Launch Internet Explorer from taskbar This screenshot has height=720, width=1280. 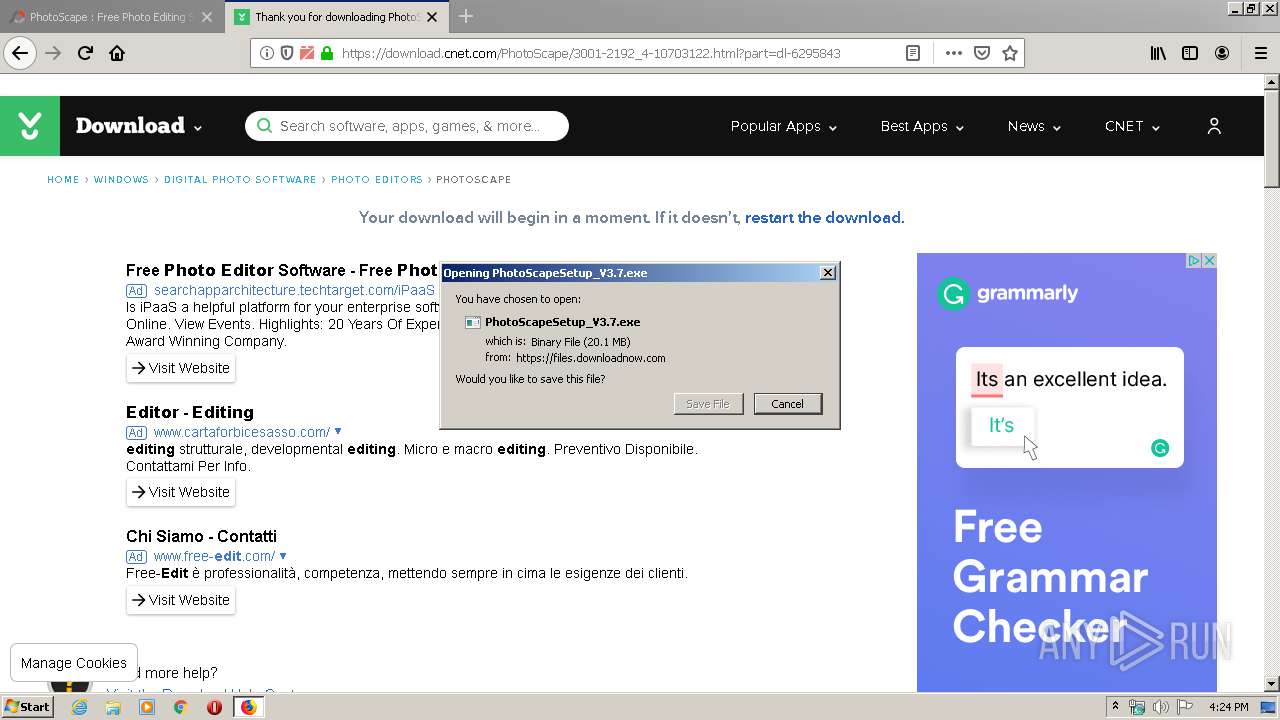tap(80, 707)
